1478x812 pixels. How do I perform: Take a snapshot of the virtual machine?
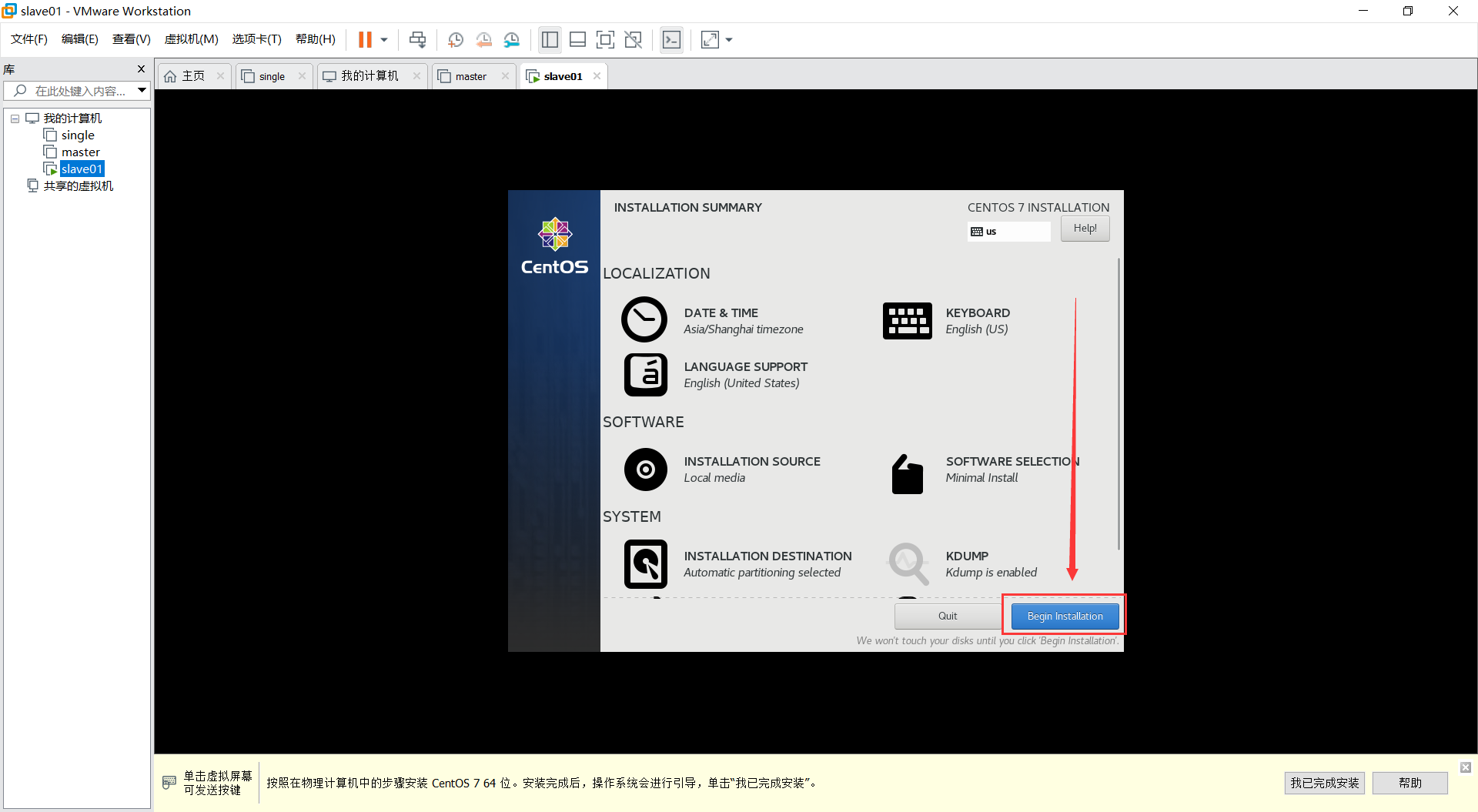coord(455,39)
